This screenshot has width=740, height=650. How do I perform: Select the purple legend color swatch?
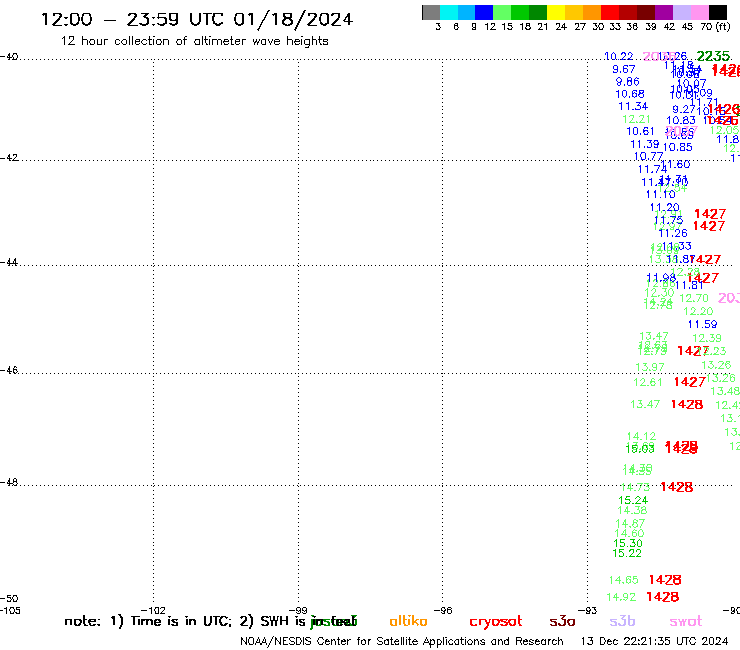tap(664, 12)
